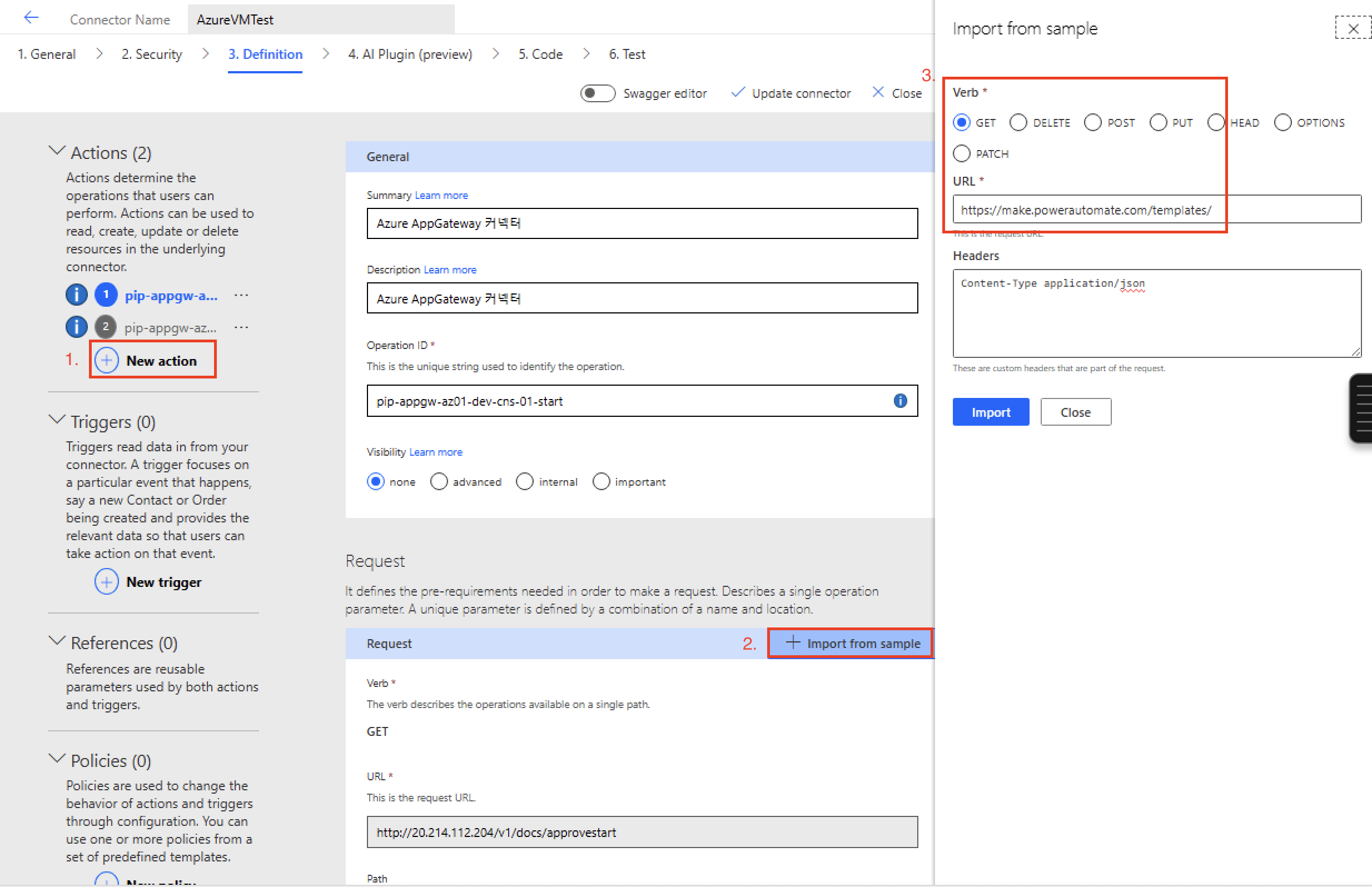Viewport: 1372px width, 887px height.
Task: Go to step 5. Code
Action: coord(540,54)
